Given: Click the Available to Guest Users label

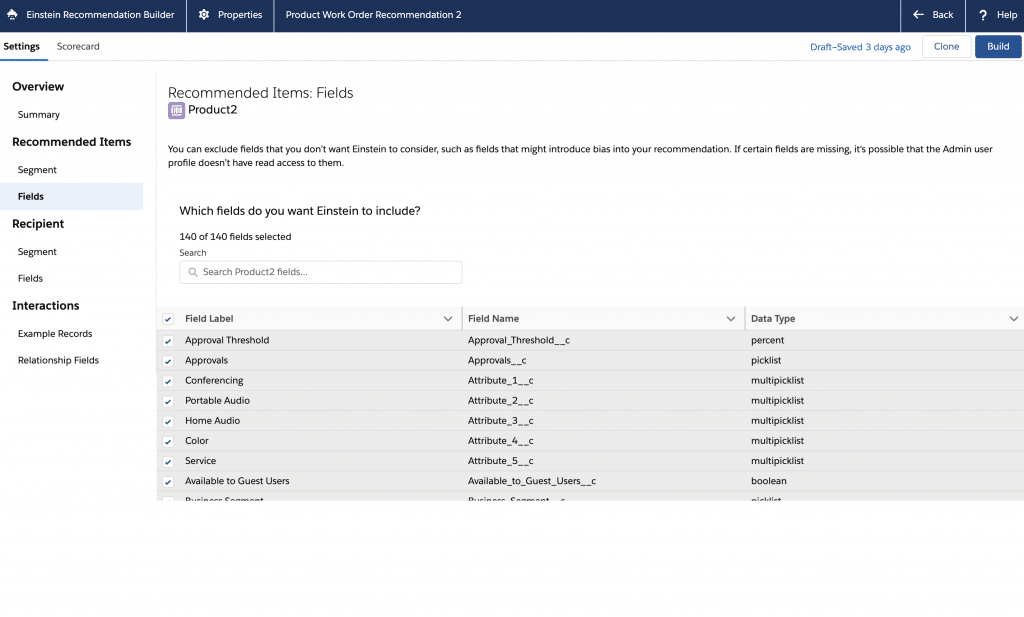Looking at the screenshot, I should coord(237,481).
